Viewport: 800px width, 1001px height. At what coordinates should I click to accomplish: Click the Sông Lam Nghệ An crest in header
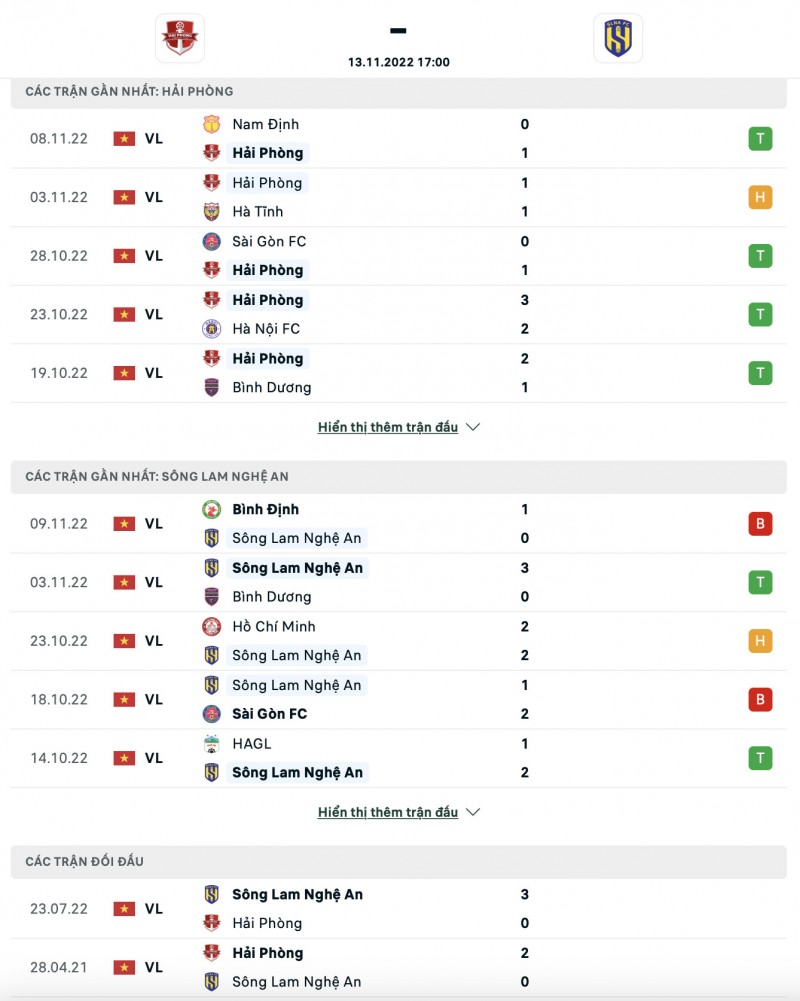click(x=618, y=38)
